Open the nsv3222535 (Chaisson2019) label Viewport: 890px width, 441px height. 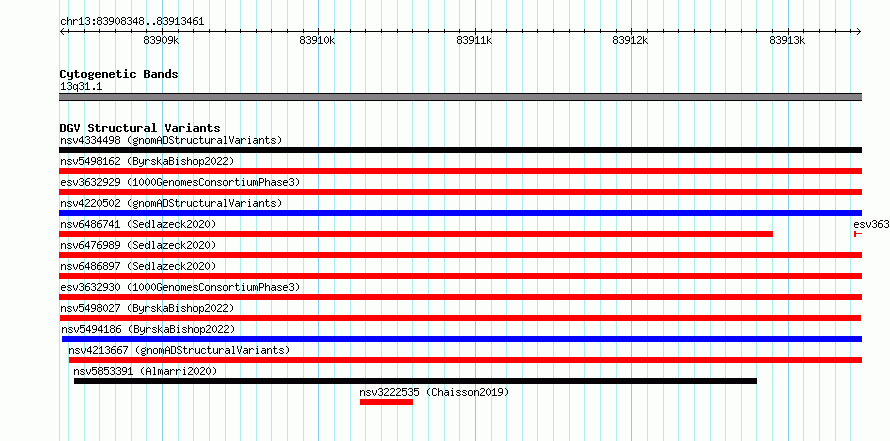[434, 392]
